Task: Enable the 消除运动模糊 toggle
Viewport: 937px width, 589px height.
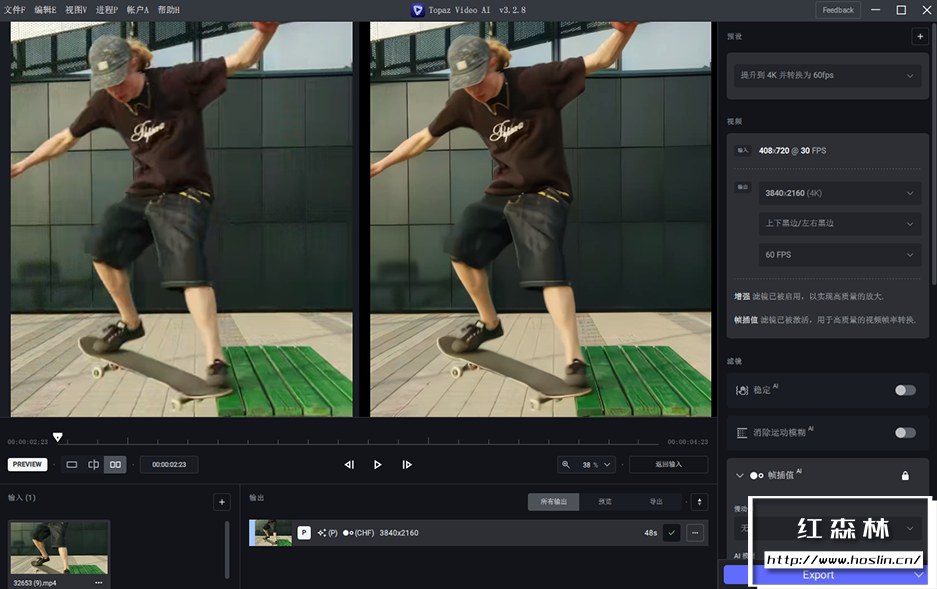Action: (x=904, y=432)
